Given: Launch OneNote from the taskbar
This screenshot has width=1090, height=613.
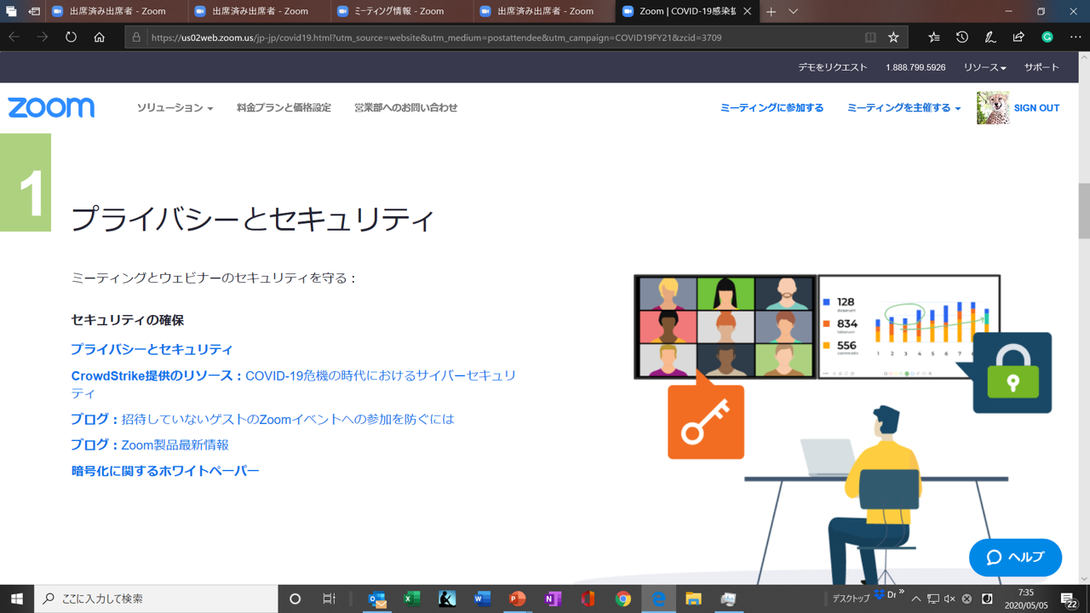Looking at the screenshot, I should (x=553, y=598).
